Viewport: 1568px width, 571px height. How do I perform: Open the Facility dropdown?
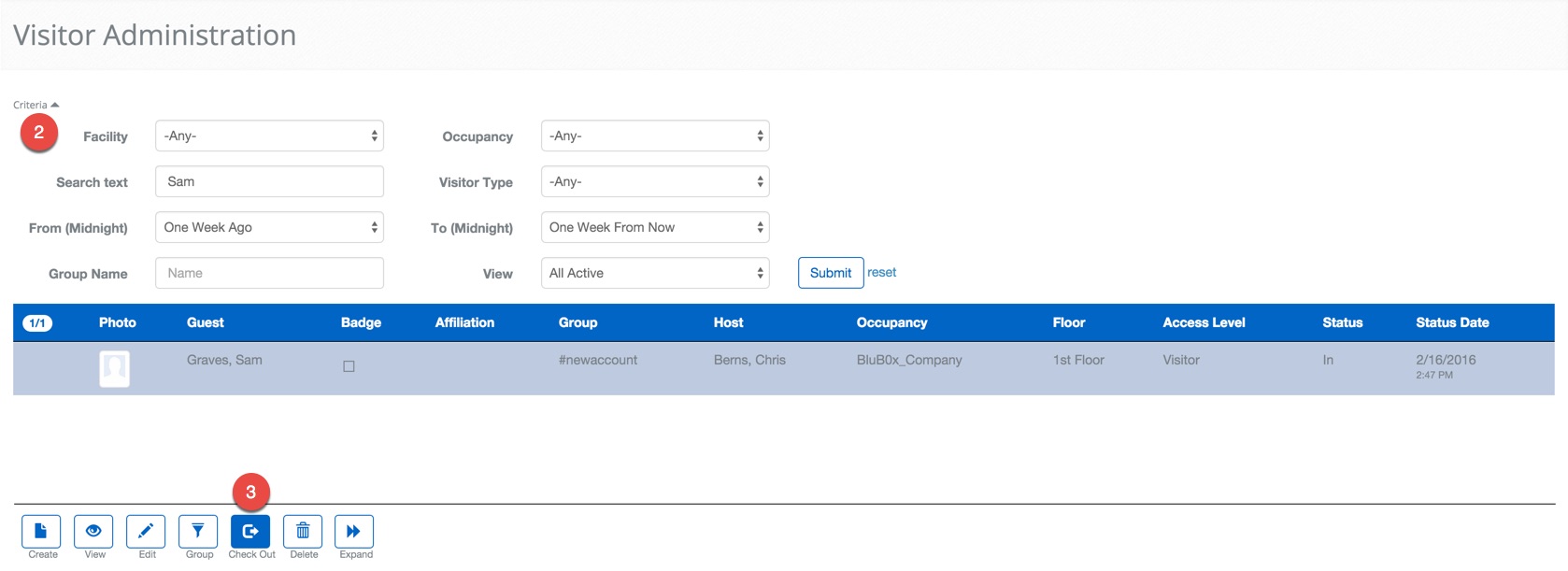pos(269,136)
